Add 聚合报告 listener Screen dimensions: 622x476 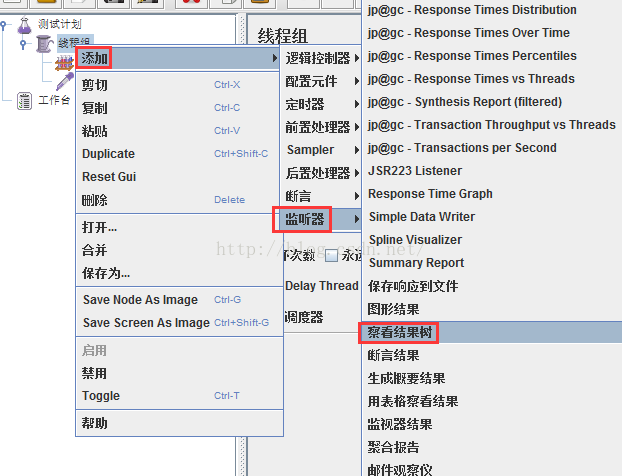click(492, 447)
